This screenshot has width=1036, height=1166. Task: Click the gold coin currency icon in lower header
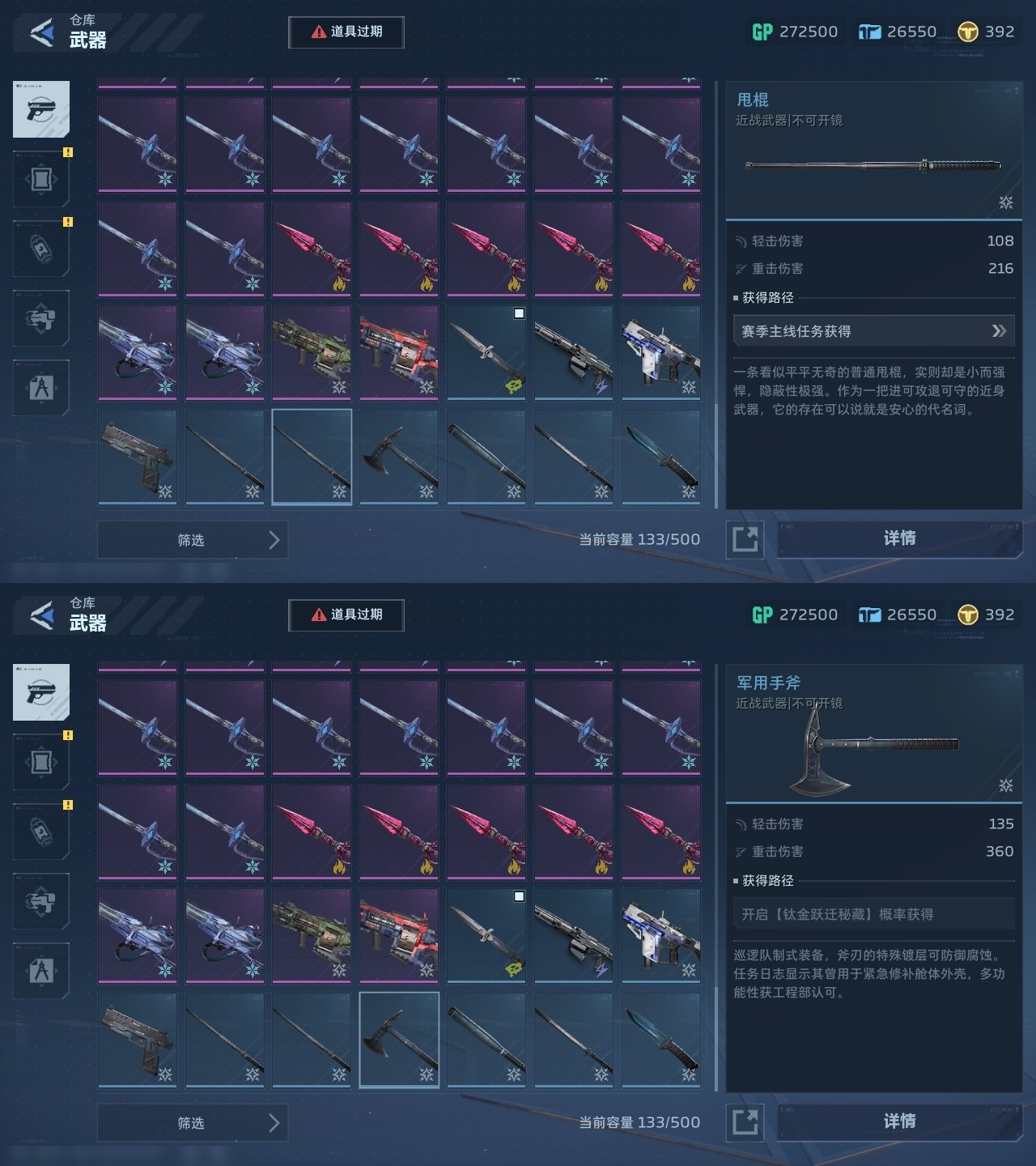(967, 615)
